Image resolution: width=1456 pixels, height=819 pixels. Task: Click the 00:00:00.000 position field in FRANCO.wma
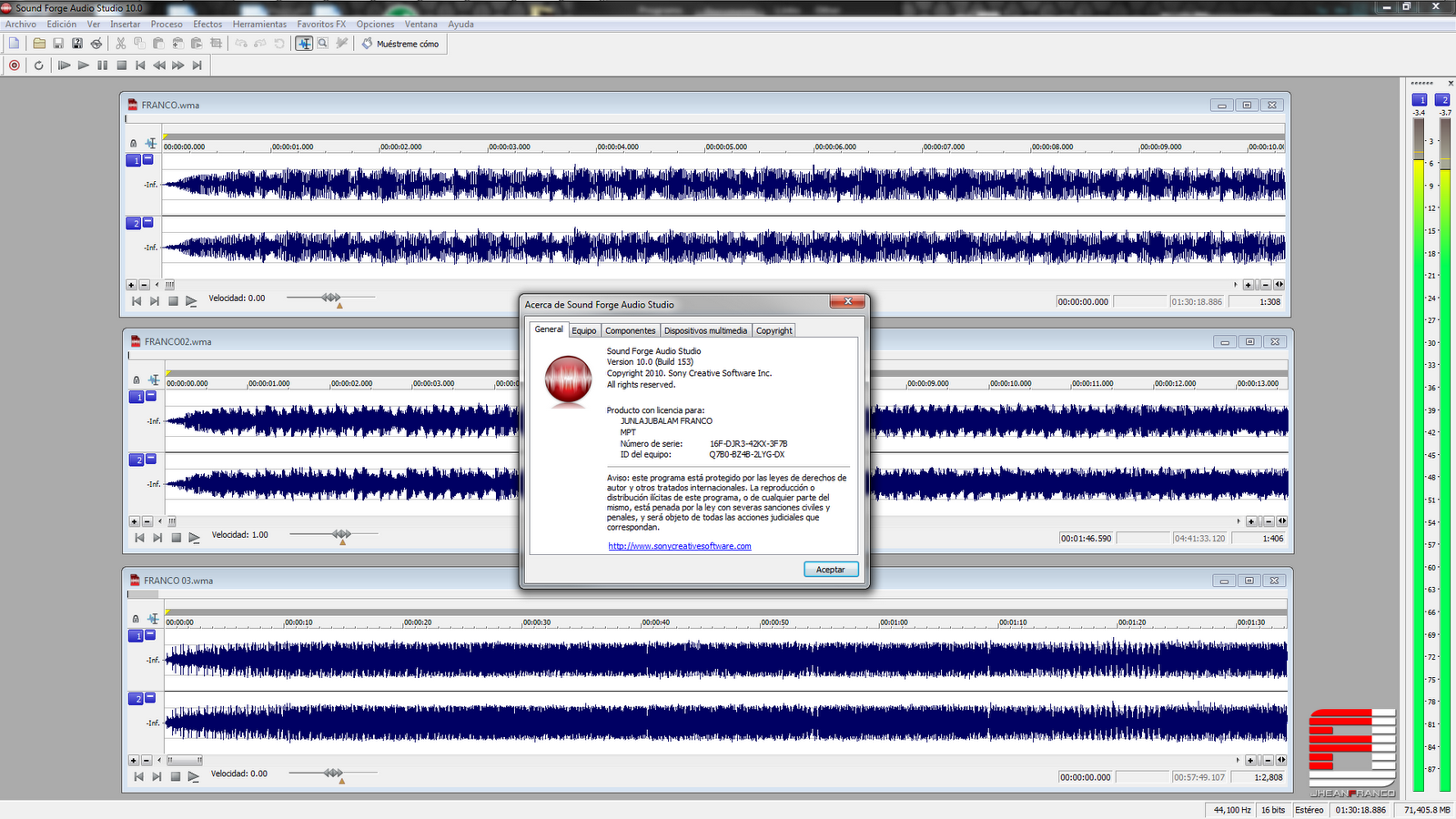click(1083, 301)
